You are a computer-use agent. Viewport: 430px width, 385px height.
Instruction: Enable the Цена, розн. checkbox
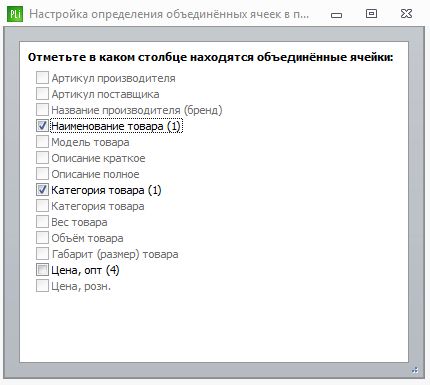coord(42,286)
